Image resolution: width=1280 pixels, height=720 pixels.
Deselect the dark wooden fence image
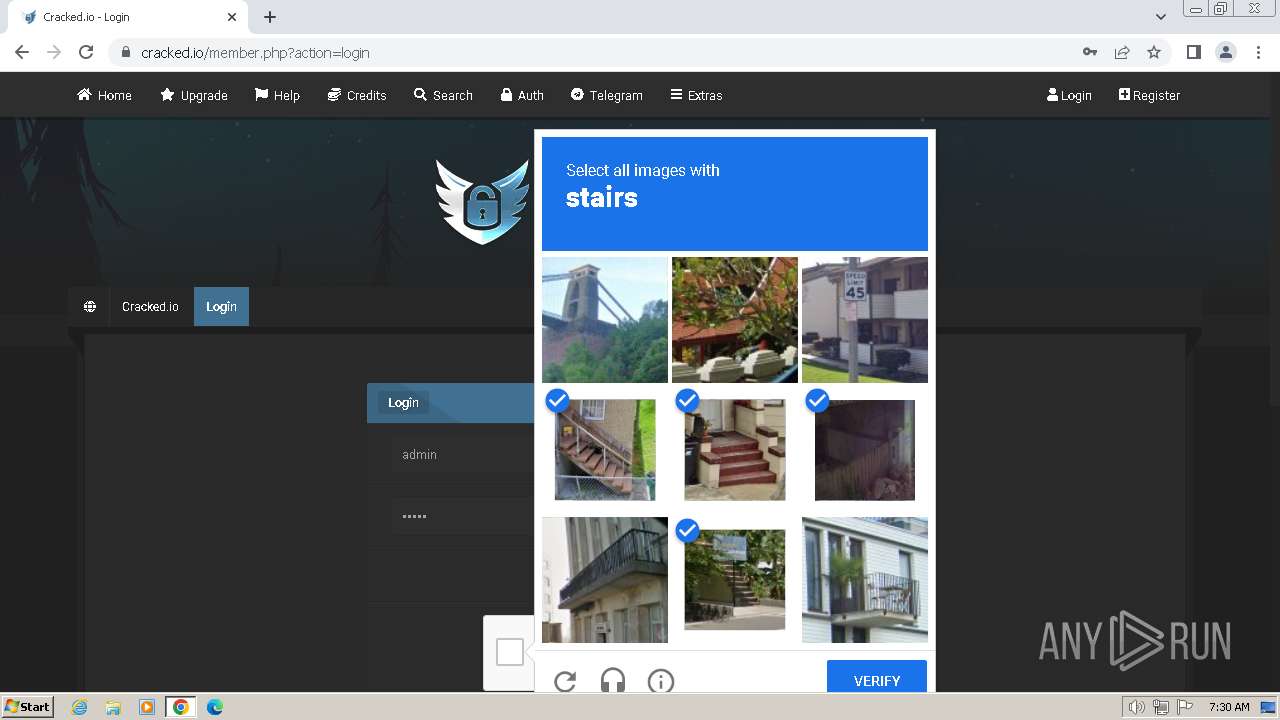pos(865,450)
